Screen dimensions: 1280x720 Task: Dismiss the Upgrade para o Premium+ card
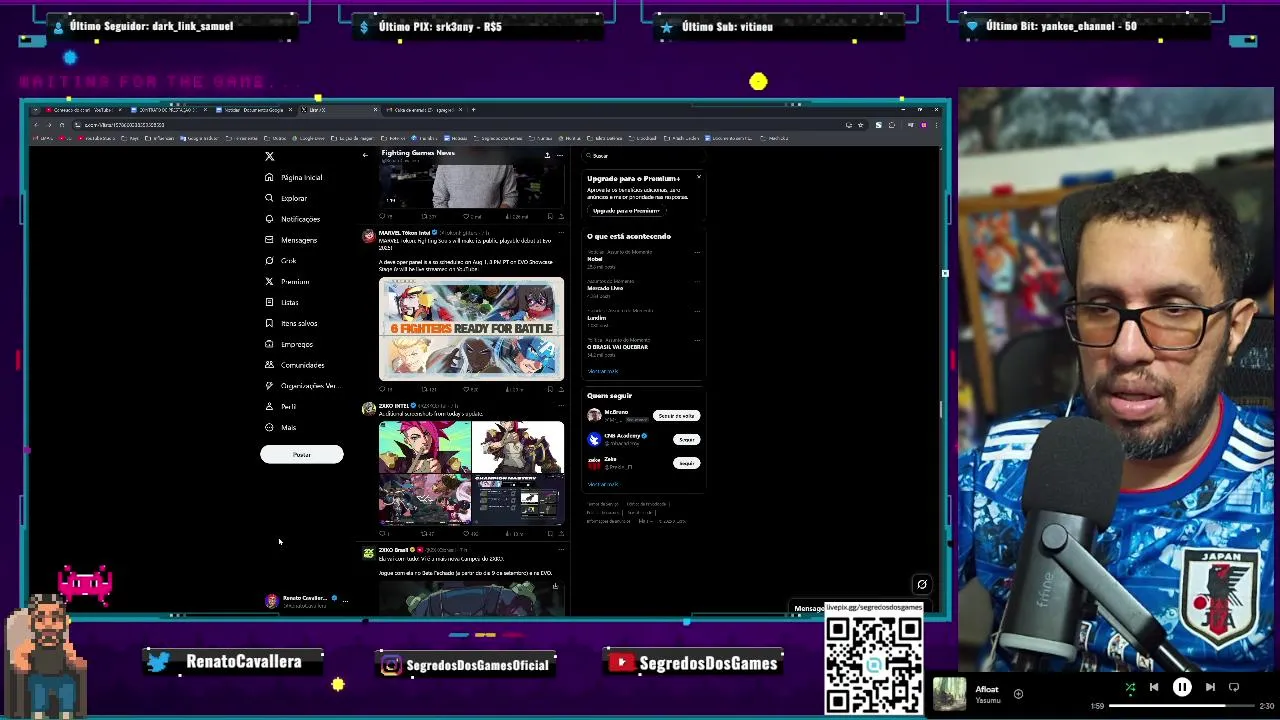point(698,178)
